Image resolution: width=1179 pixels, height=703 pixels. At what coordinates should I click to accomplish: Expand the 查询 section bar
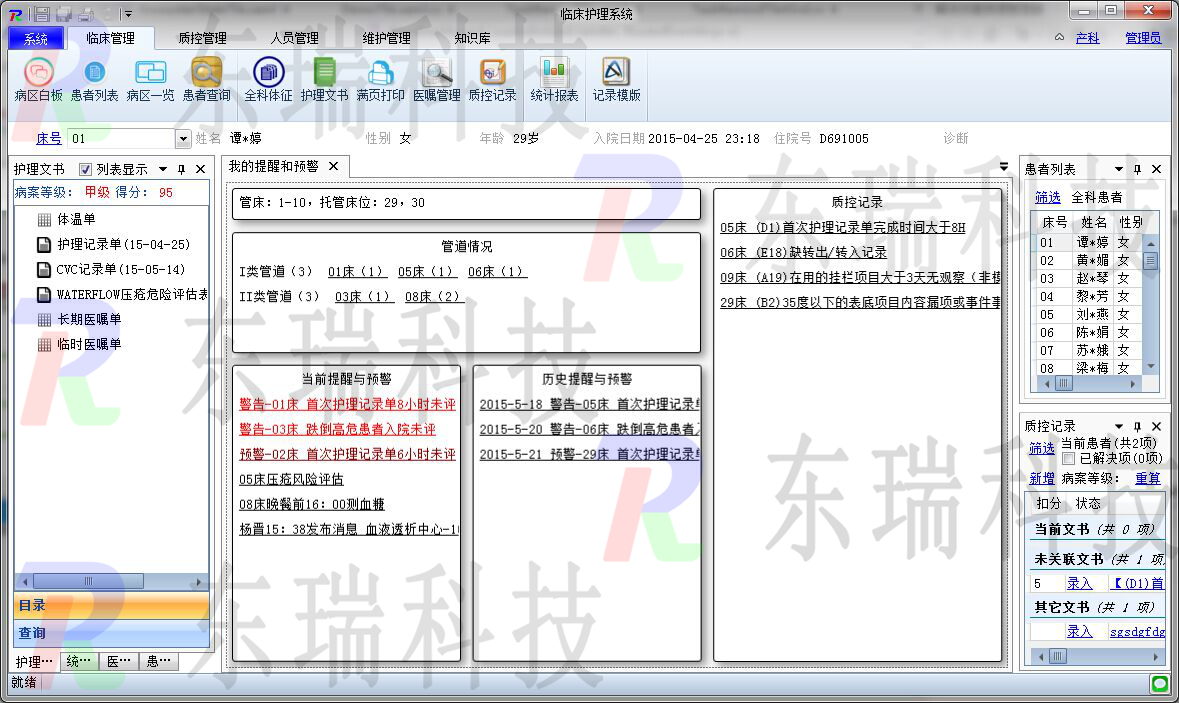pyautogui.click(x=111, y=634)
